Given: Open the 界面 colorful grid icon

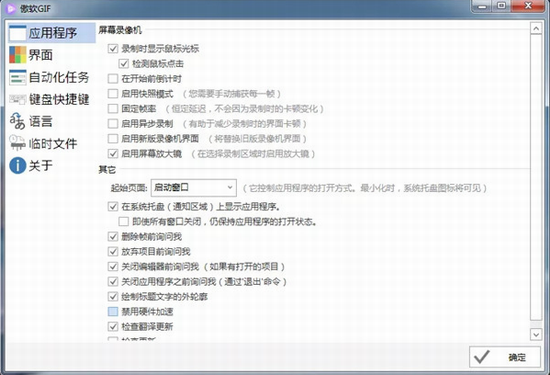Looking at the screenshot, I should [18, 55].
